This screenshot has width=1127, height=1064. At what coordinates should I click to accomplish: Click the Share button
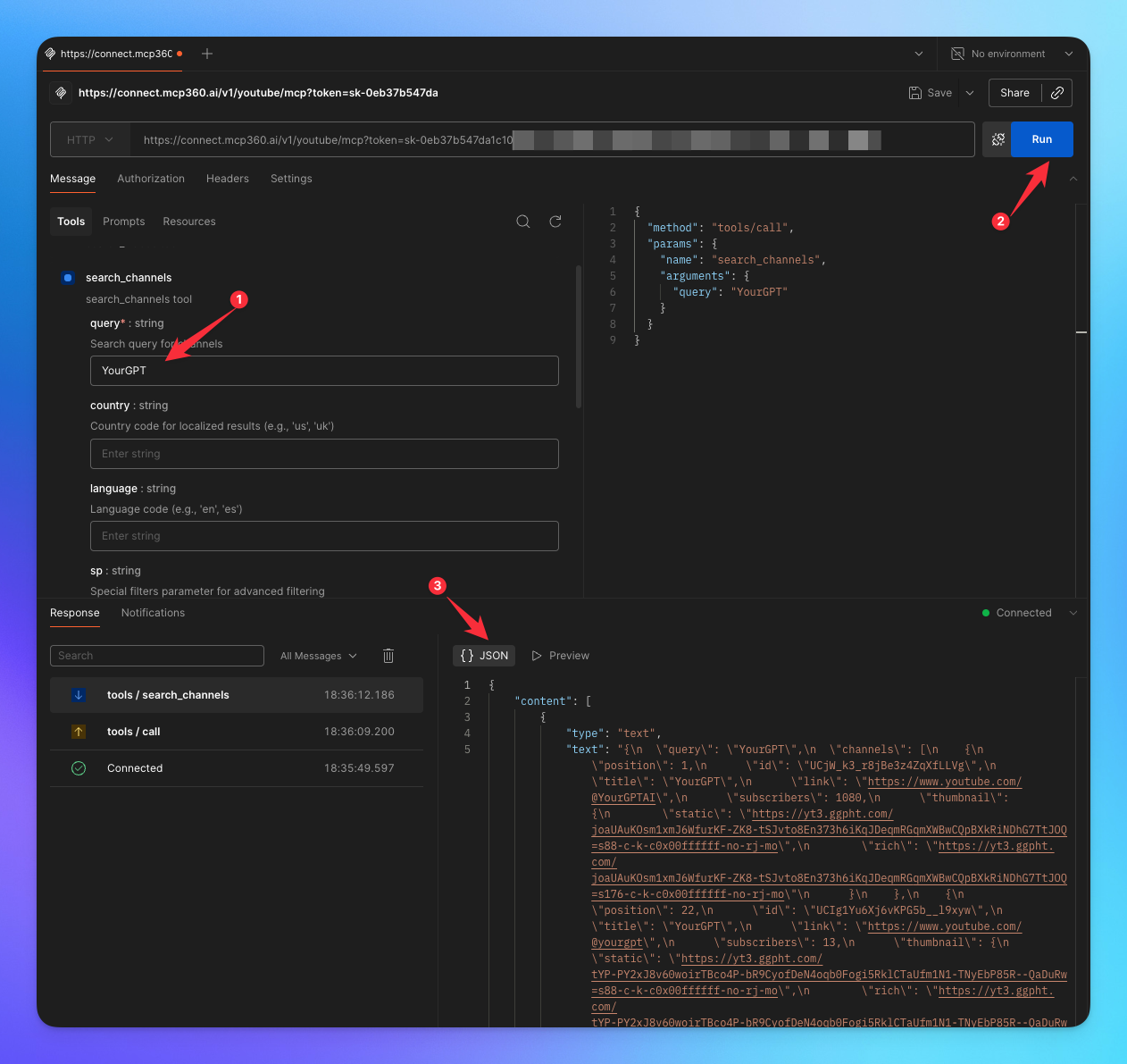[x=1014, y=93]
